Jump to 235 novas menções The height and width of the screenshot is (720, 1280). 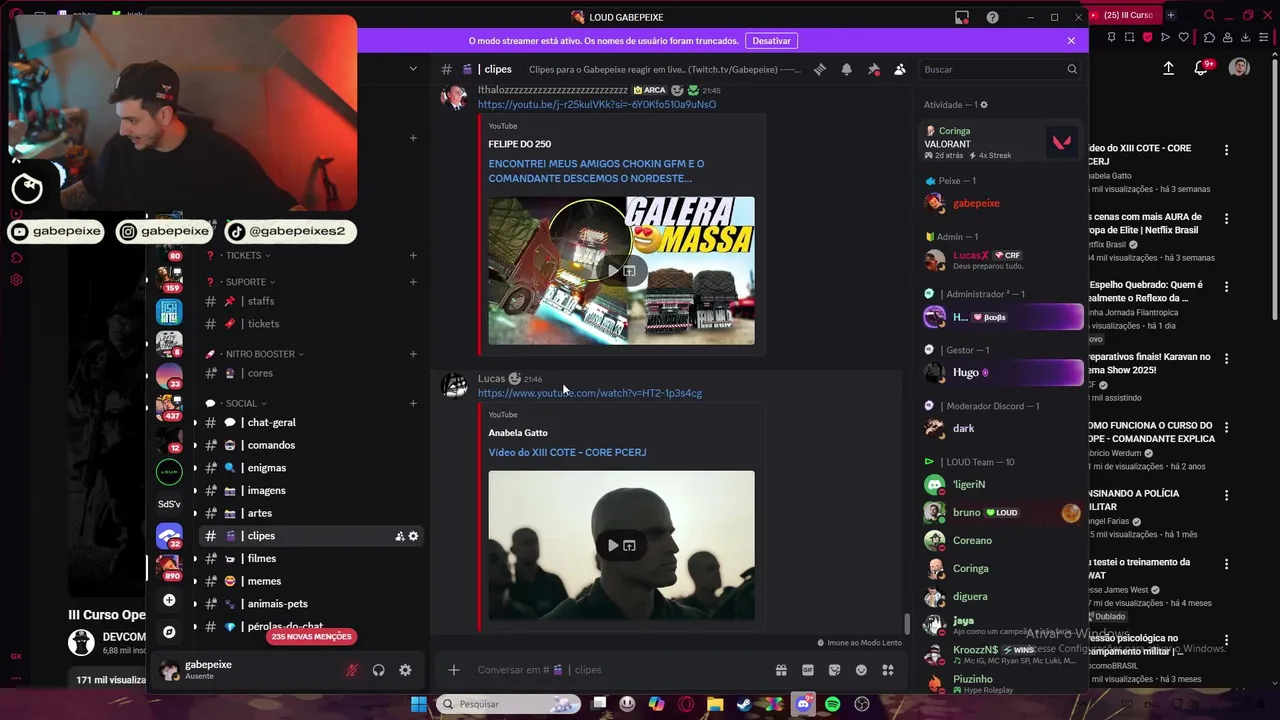(311, 636)
